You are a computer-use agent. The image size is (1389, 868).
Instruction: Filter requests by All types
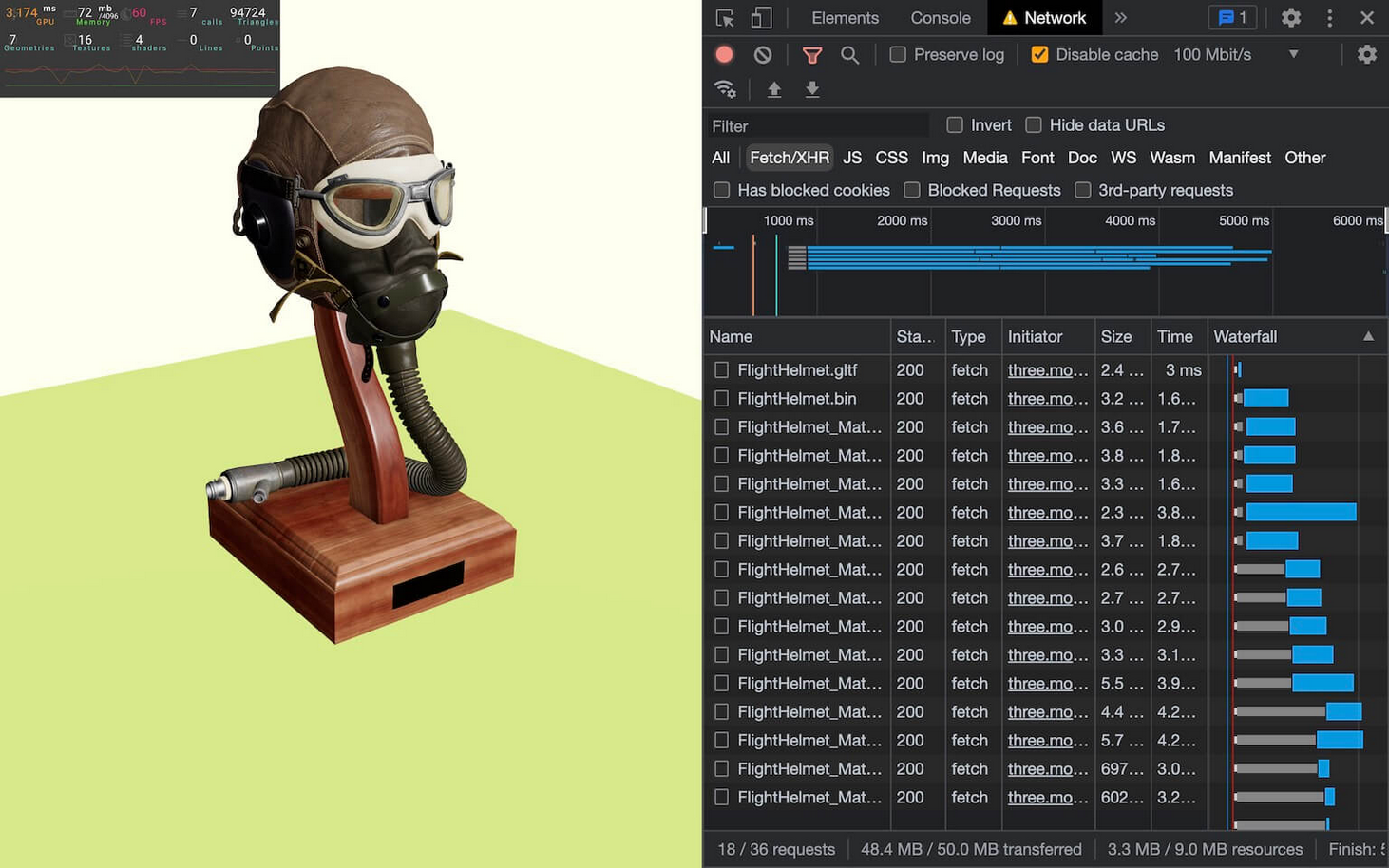721,158
